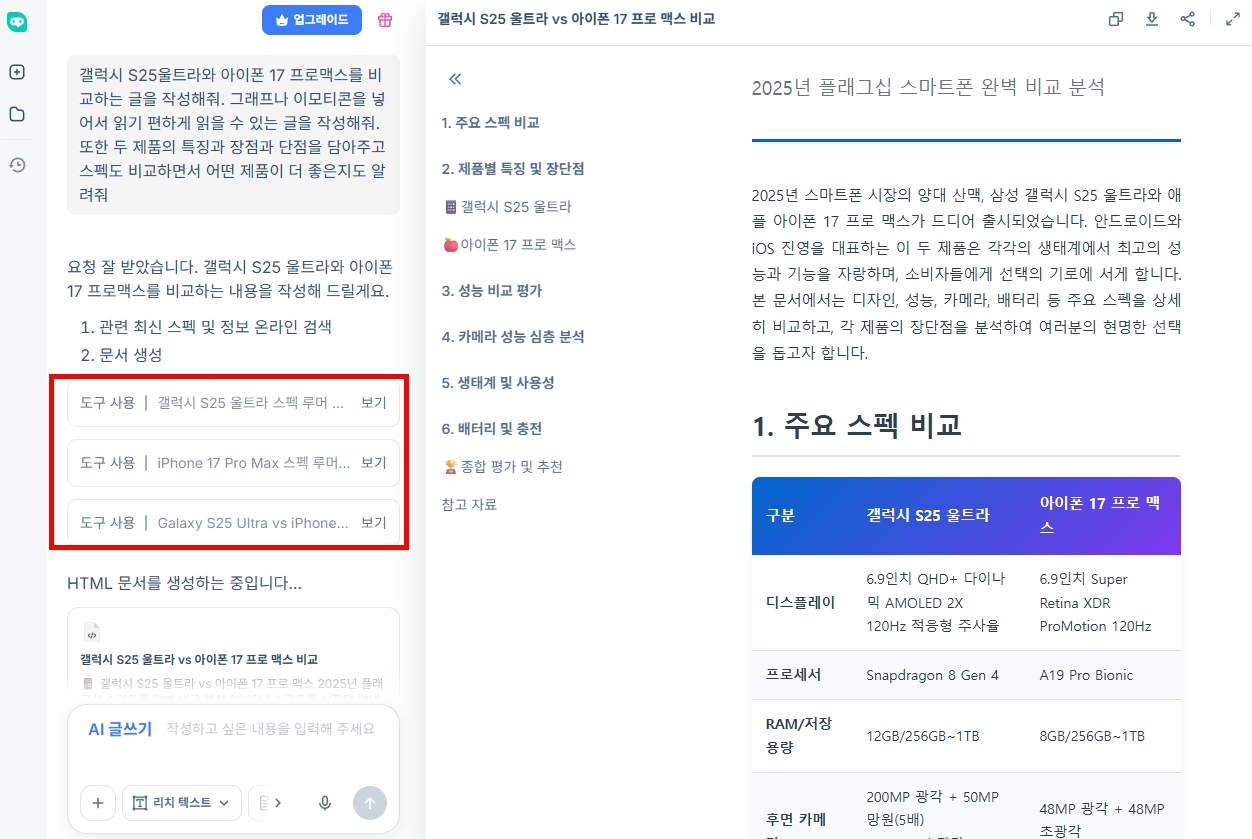This screenshot has height=839, width=1252.
Task: Send message with the up-arrow button
Action: coord(370,802)
